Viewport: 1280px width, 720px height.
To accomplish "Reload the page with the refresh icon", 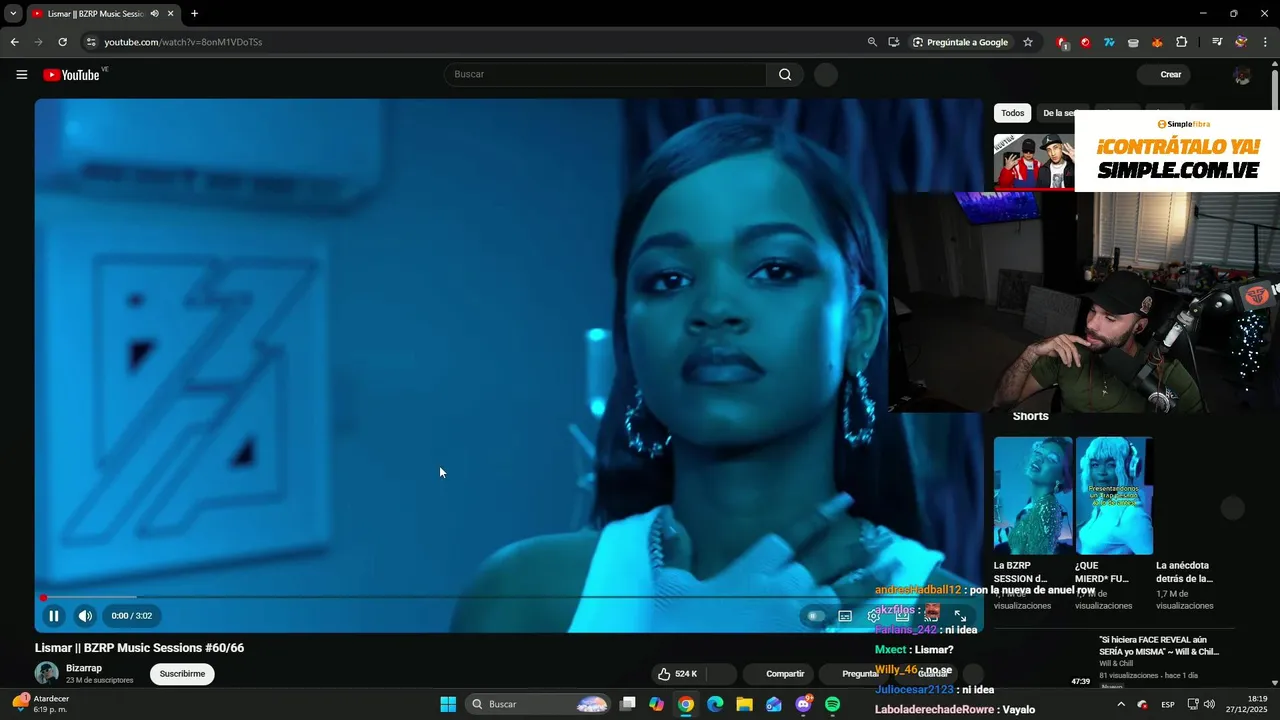I will 62,42.
